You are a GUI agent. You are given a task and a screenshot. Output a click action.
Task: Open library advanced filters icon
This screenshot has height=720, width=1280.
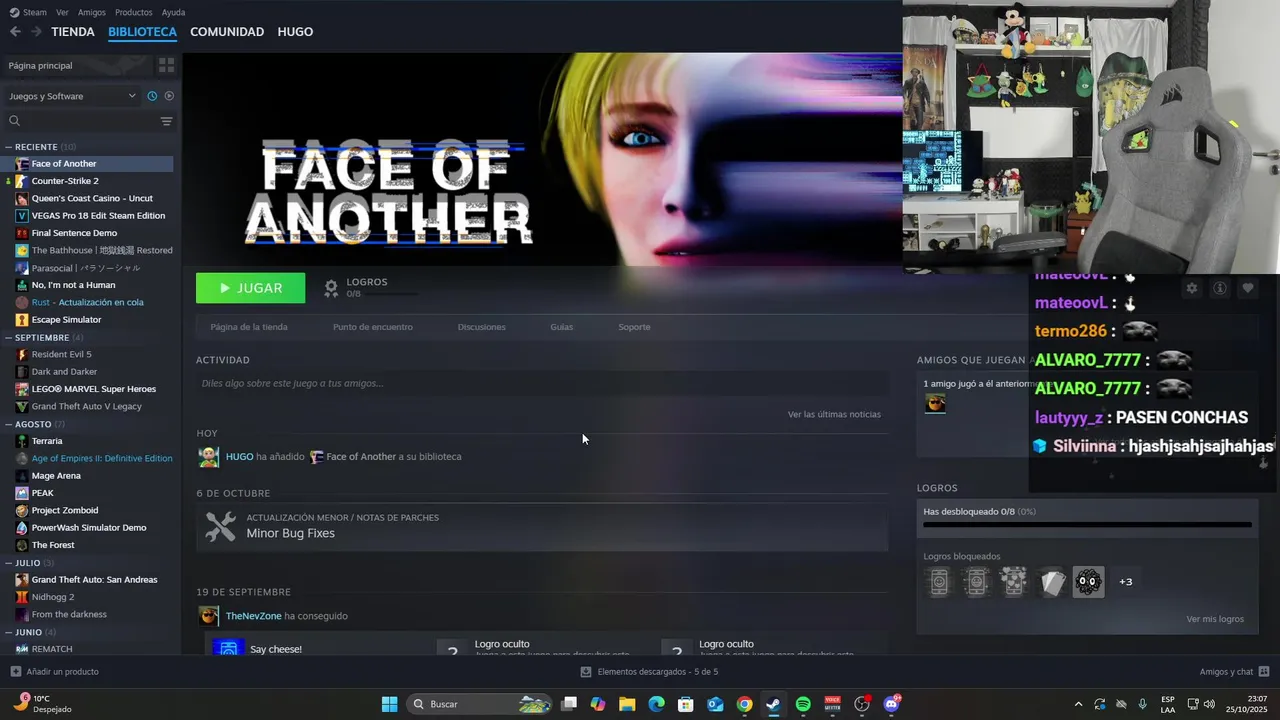(166, 121)
